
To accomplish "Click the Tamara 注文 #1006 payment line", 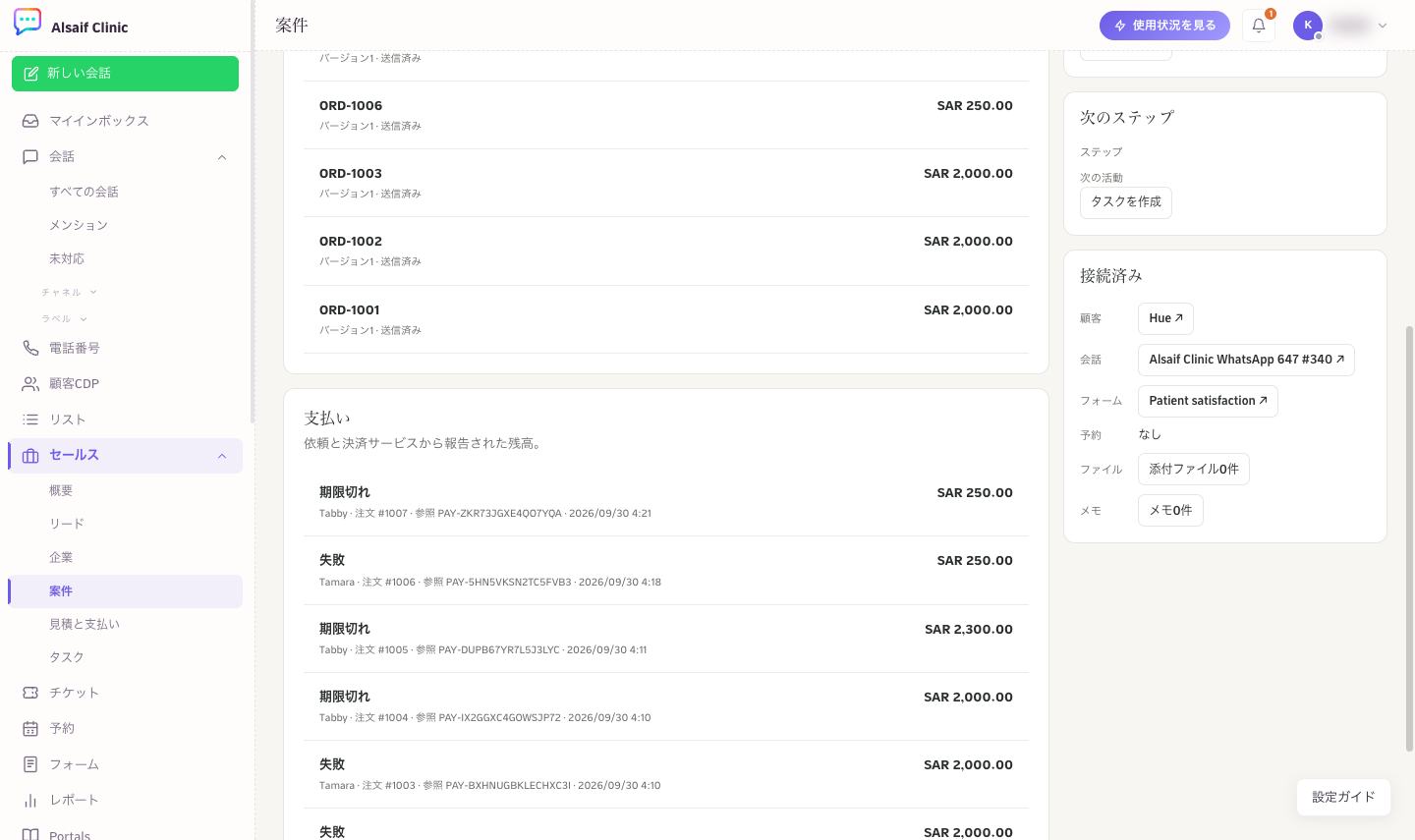I will coord(490,583).
